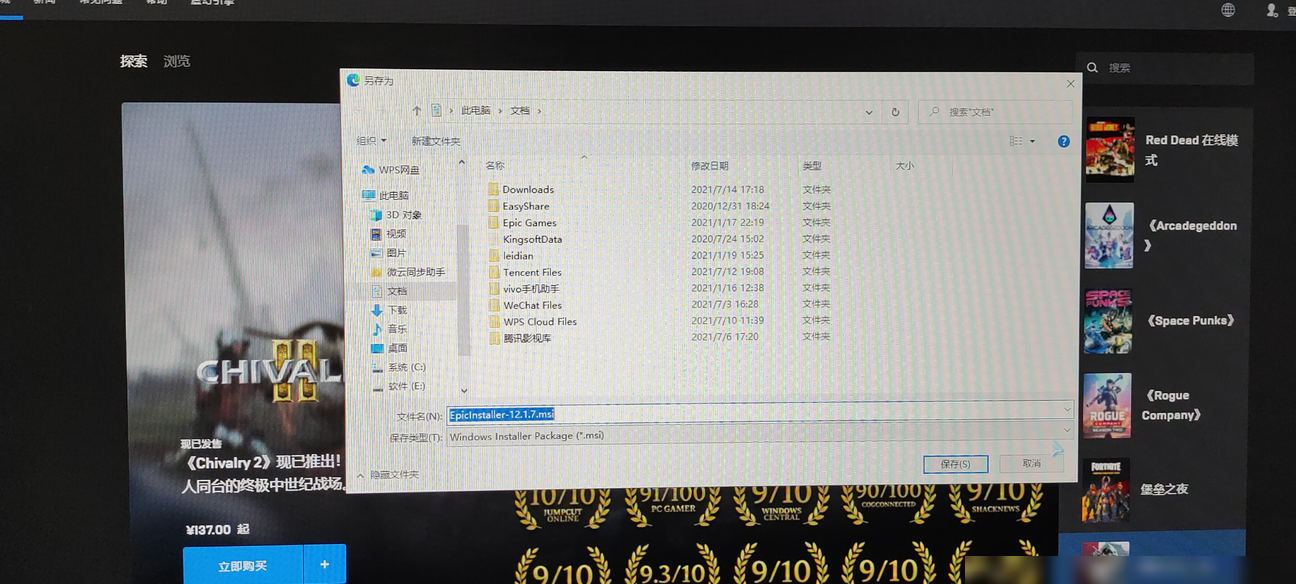Click navigation pane scroll-up arrow

(x=462, y=163)
